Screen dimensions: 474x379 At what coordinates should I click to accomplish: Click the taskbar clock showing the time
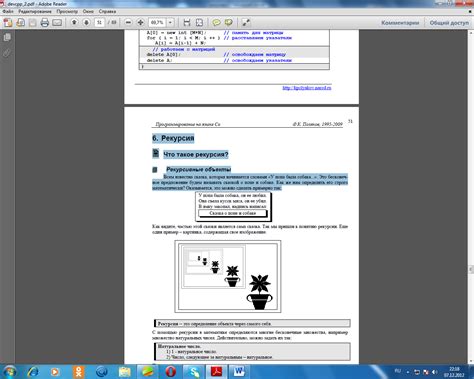(x=454, y=372)
